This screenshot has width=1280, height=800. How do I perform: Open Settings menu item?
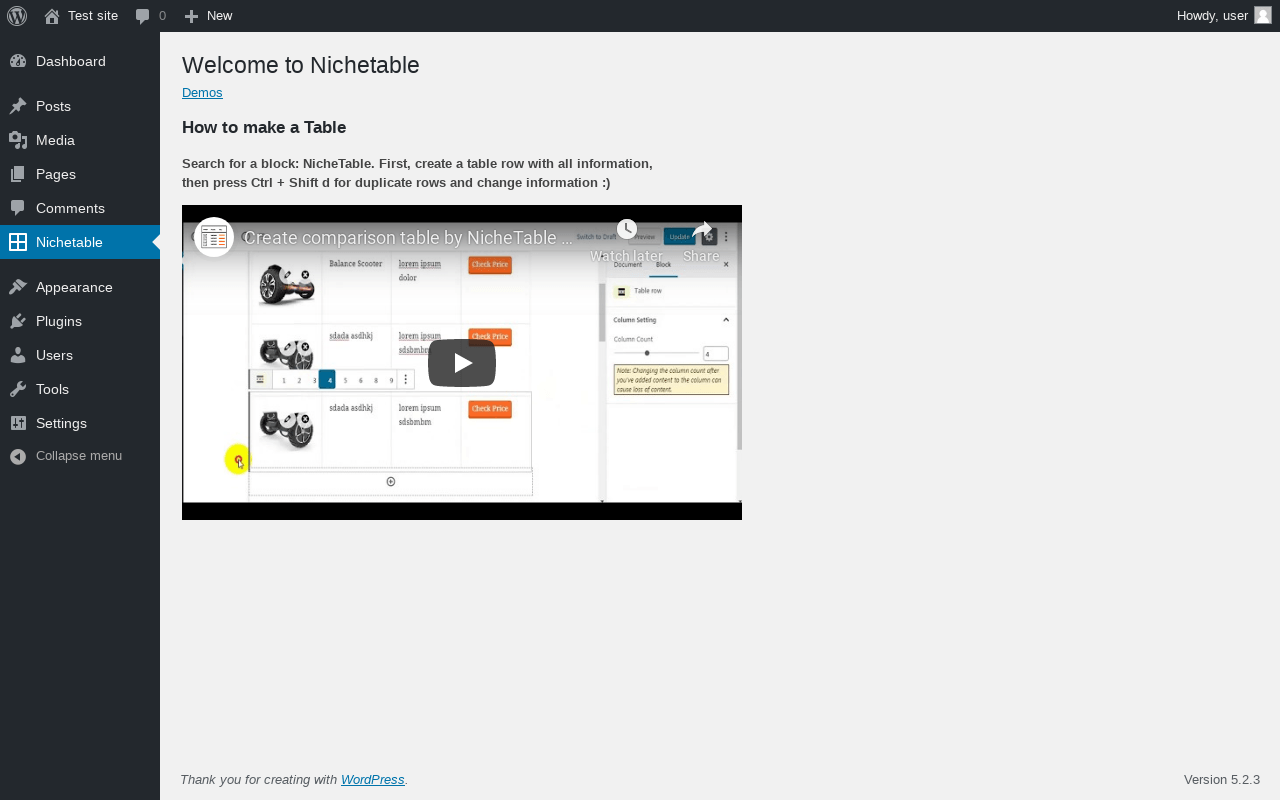coord(80,423)
